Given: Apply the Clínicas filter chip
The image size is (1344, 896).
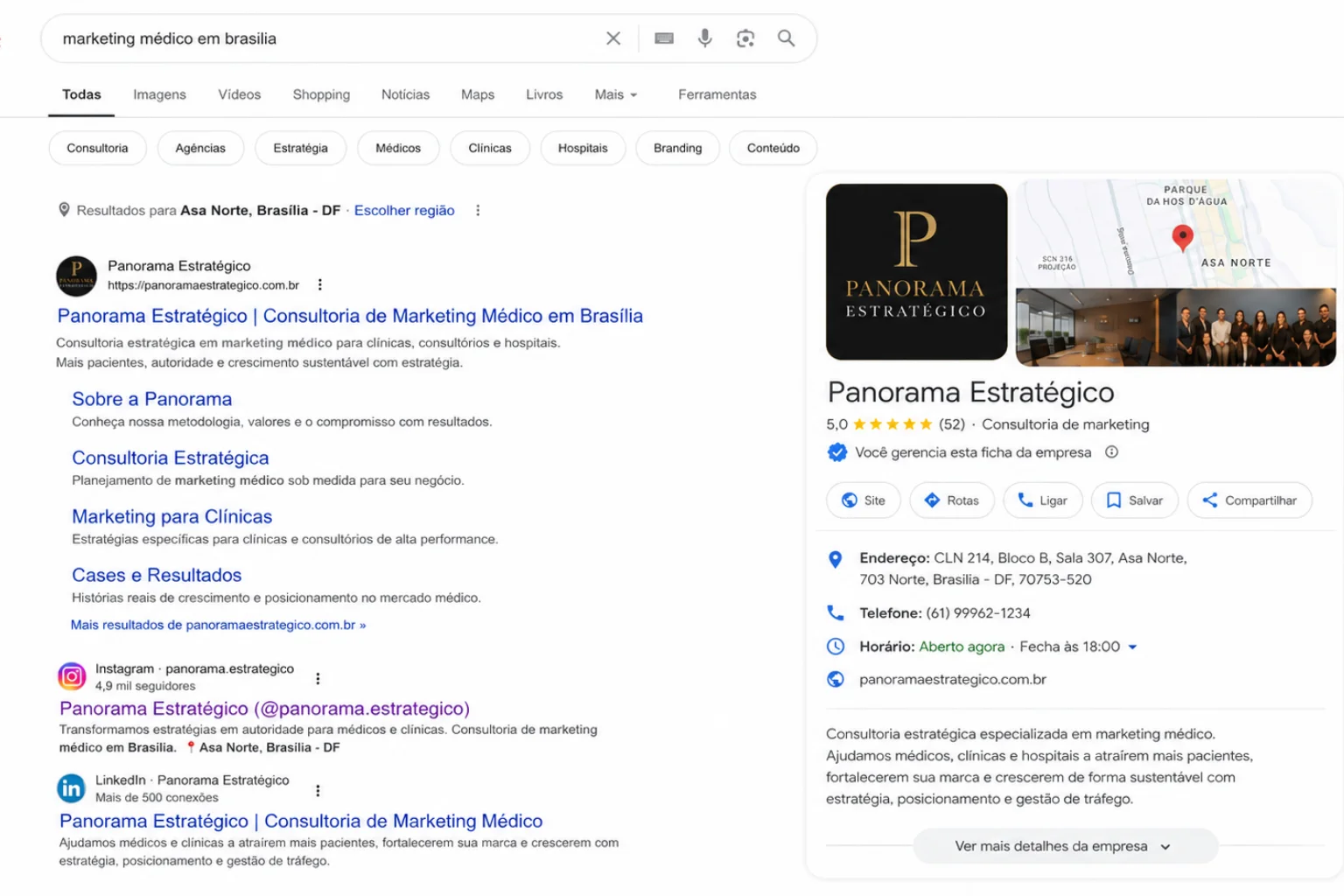Looking at the screenshot, I should 490,148.
